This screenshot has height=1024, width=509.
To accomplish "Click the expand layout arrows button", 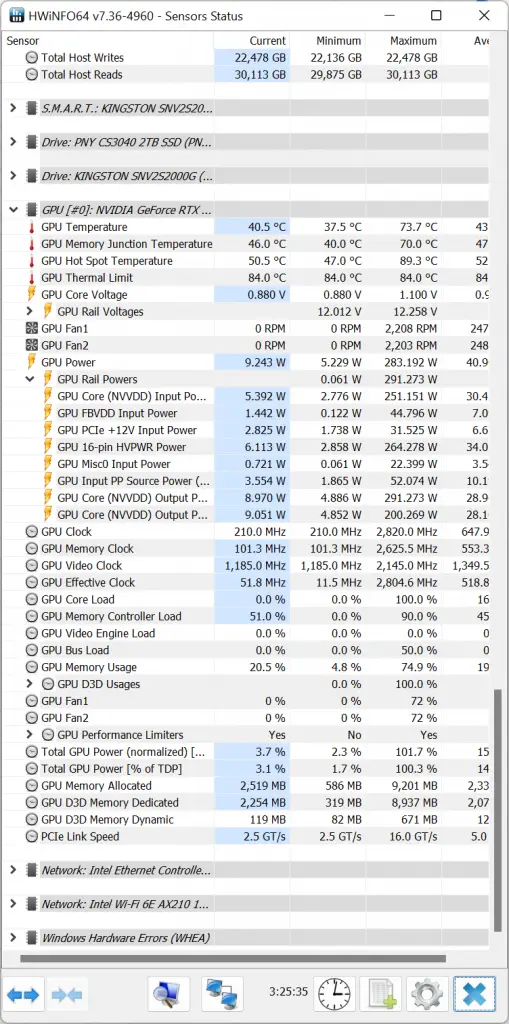I will pyautogui.click(x=24, y=995).
